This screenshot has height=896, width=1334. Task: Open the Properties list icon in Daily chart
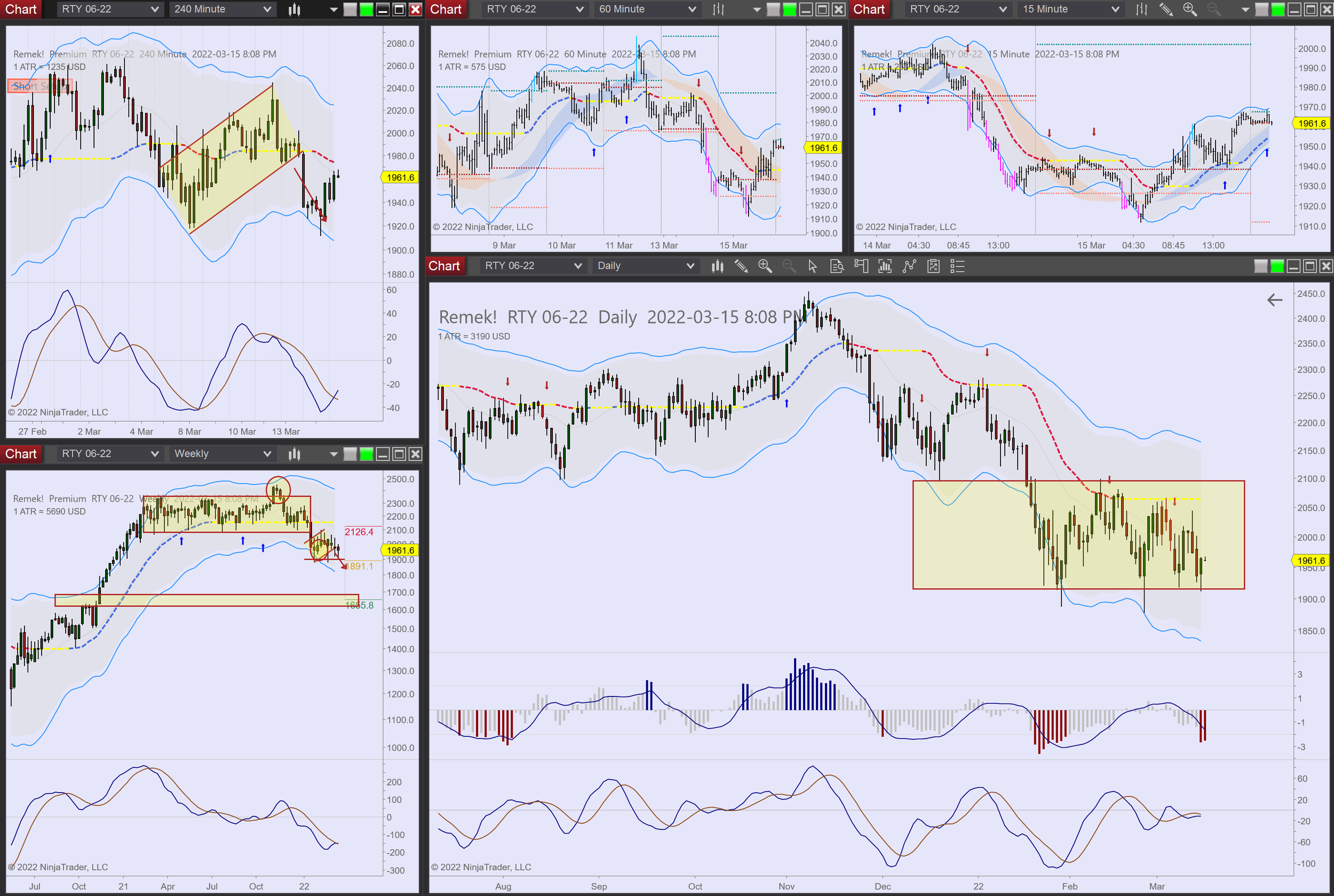tap(957, 266)
